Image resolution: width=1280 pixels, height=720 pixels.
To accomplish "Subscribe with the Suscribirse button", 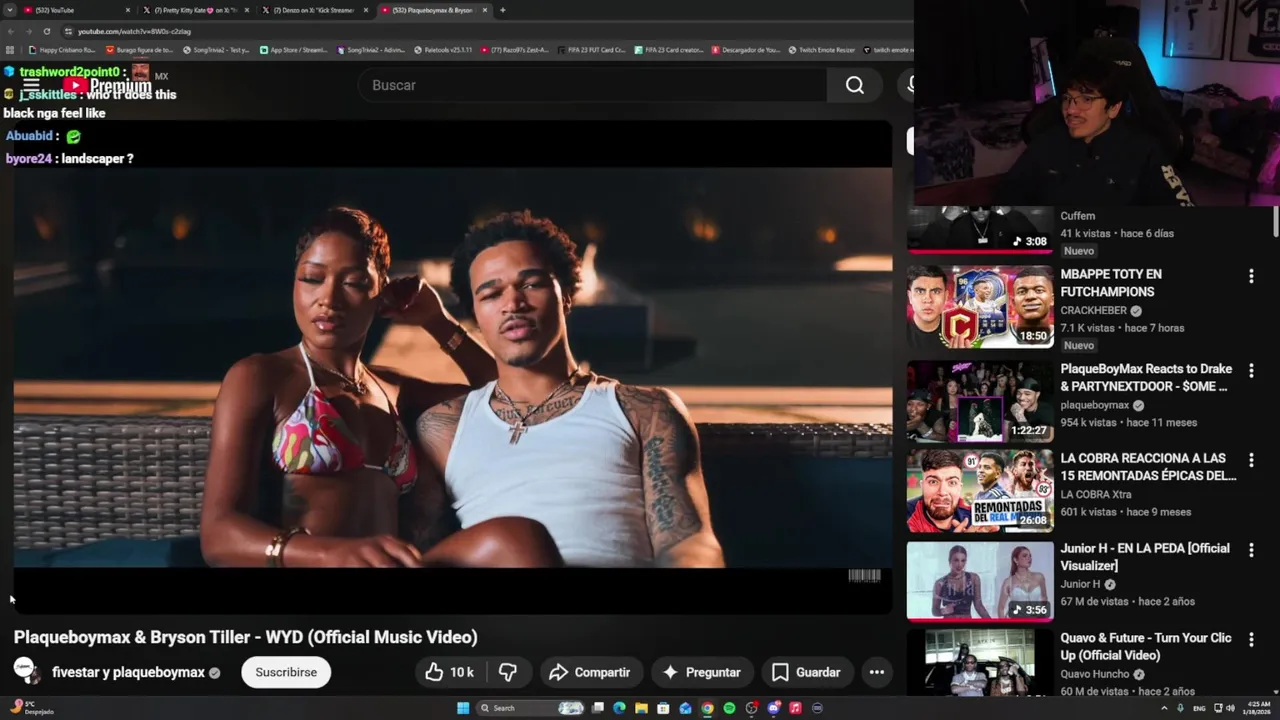I will tap(286, 672).
